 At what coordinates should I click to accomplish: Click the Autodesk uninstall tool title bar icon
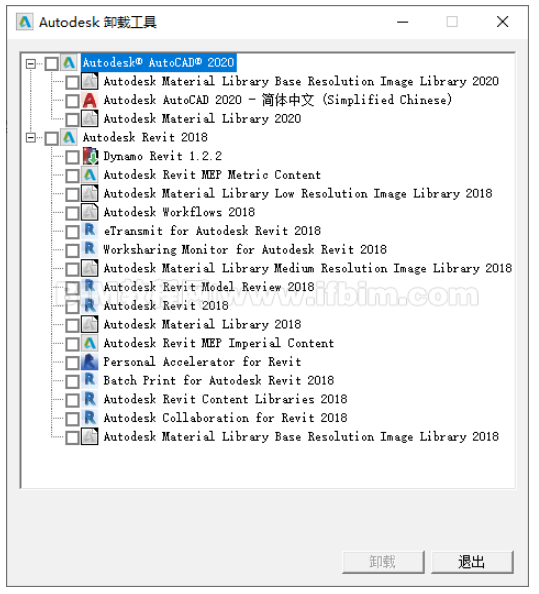25,22
